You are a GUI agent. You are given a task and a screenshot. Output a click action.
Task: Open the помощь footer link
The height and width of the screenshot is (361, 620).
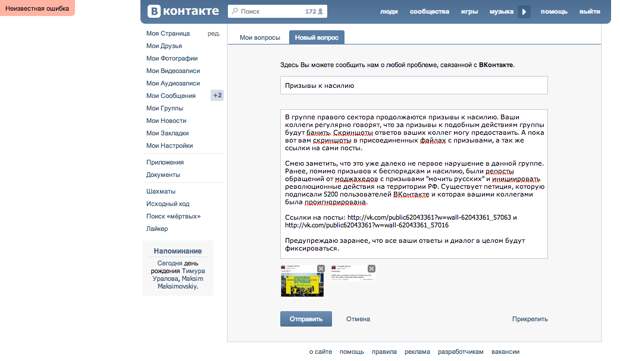[x=352, y=352]
